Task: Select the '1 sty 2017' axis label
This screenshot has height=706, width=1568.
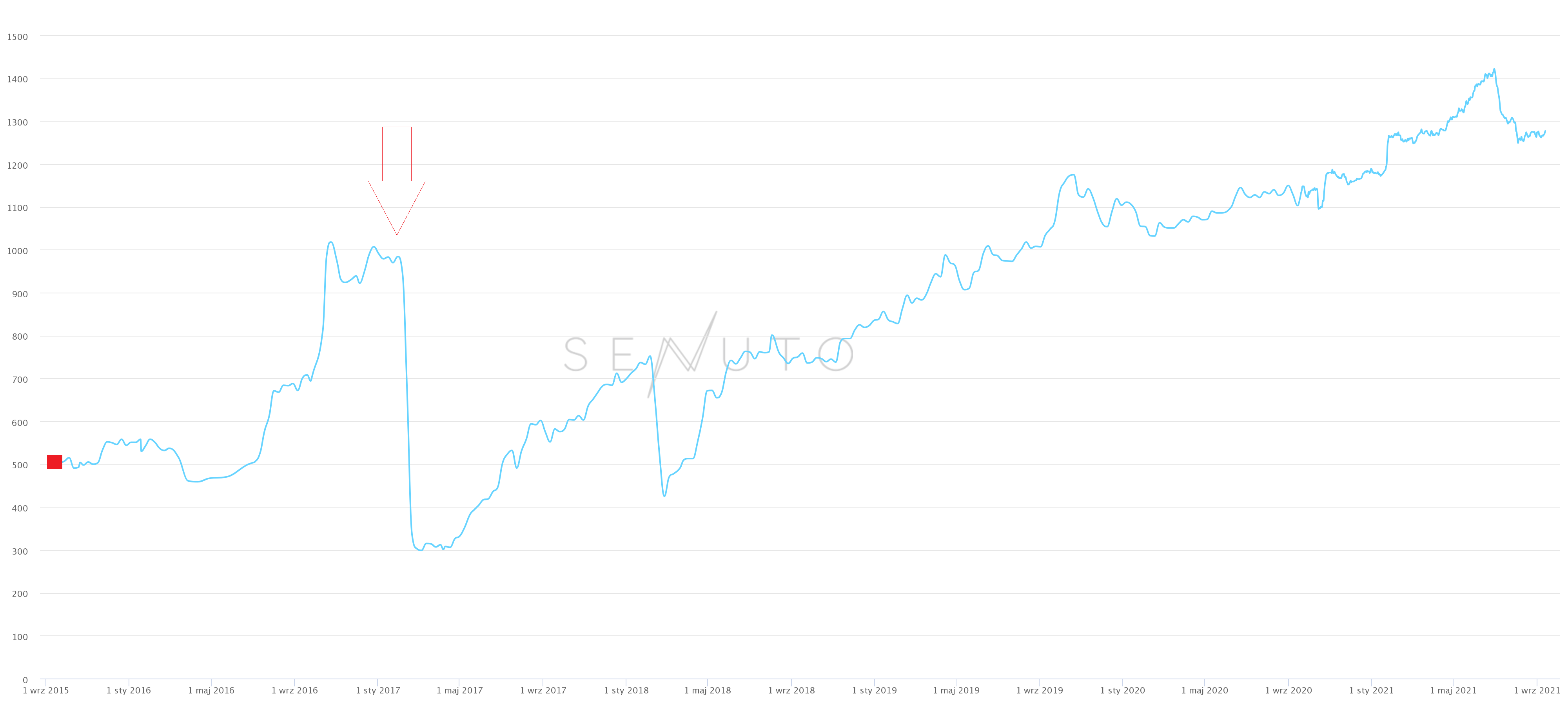Action: (378, 690)
